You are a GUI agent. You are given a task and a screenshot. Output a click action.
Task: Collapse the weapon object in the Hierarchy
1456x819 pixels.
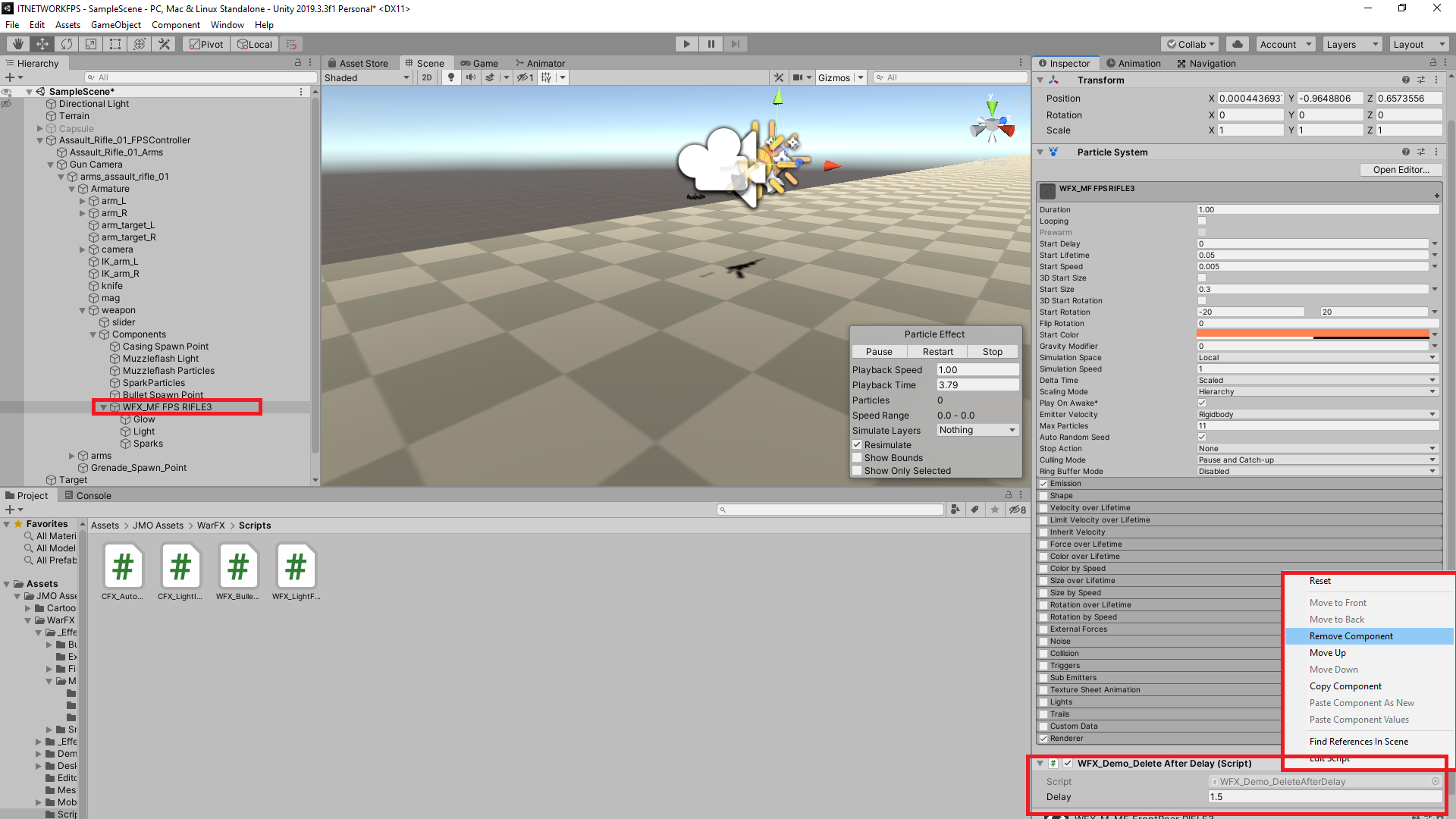82,310
